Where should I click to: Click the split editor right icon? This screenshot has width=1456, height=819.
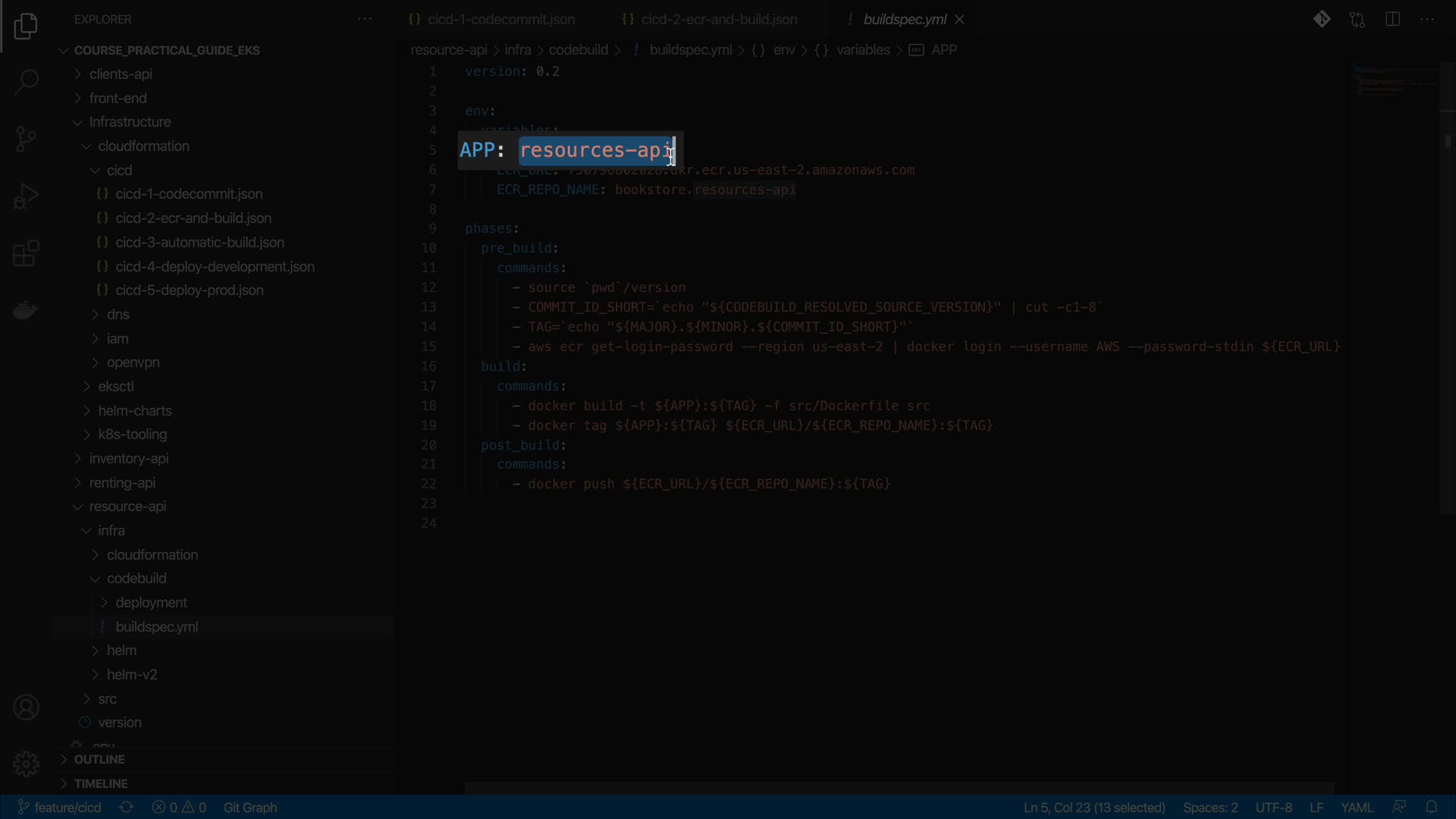pyautogui.click(x=1392, y=20)
